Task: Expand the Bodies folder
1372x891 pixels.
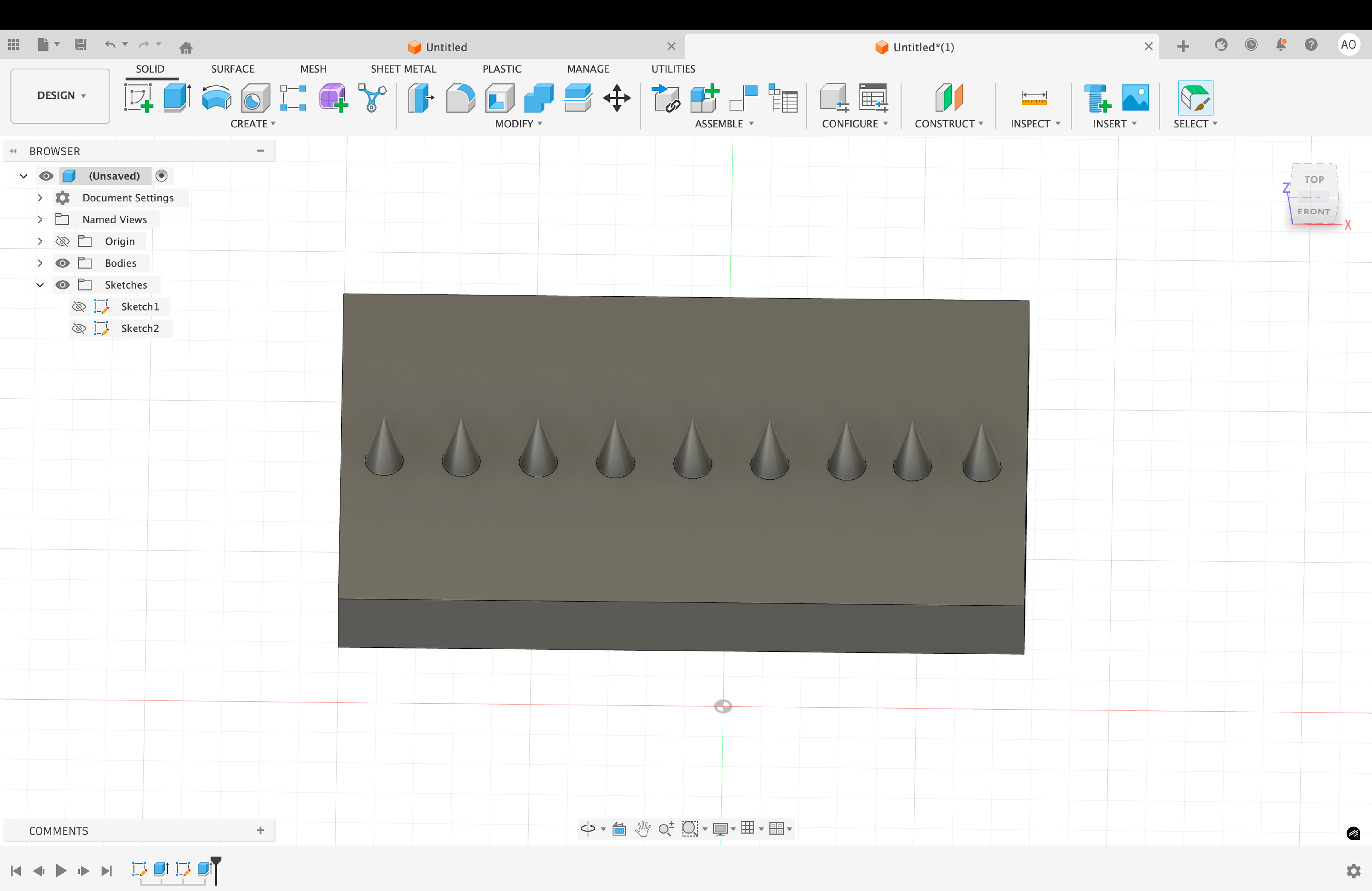Action: [x=40, y=263]
